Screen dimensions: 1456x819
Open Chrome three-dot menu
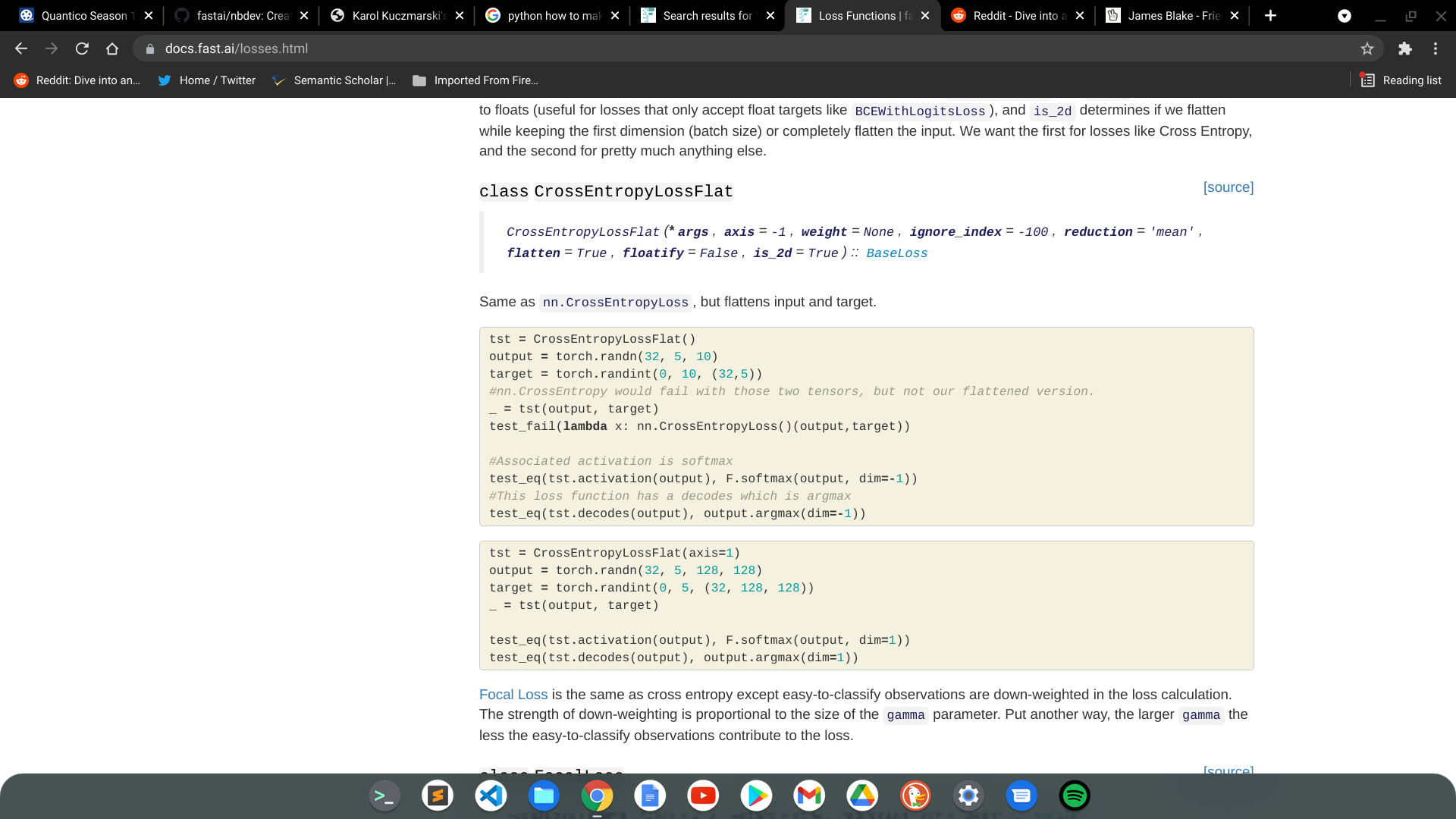click(1436, 49)
